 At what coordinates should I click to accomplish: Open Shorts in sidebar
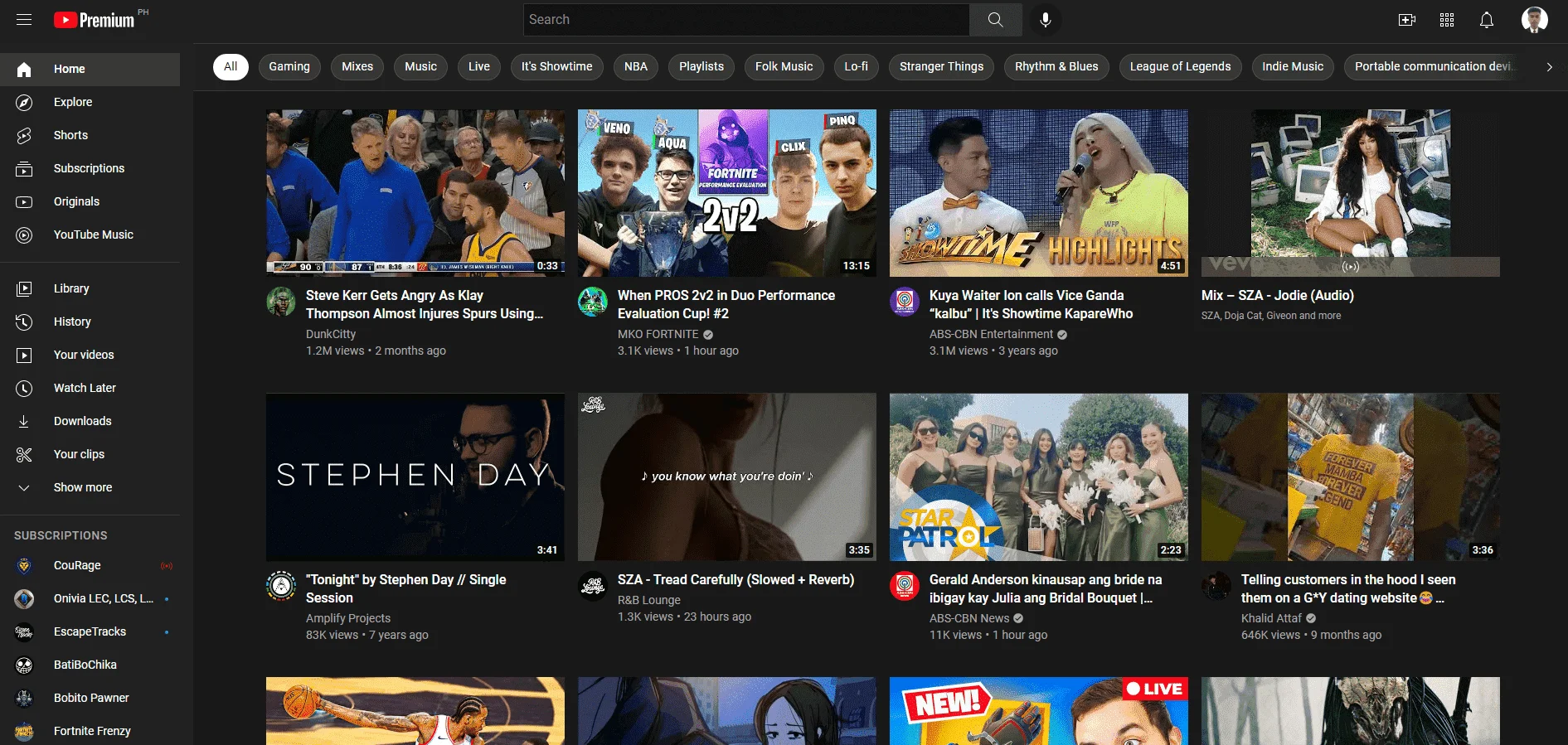pyautogui.click(x=90, y=136)
